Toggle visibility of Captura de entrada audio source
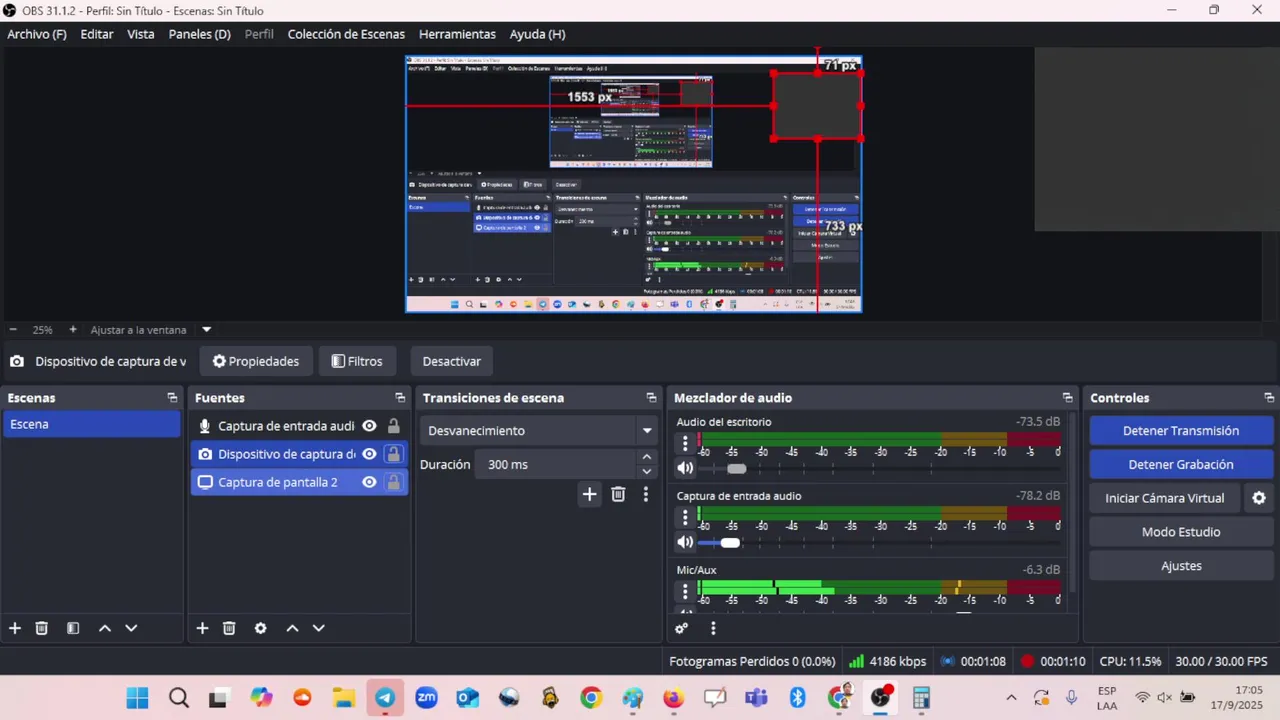The image size is (1280, 720). coord(369,426)
